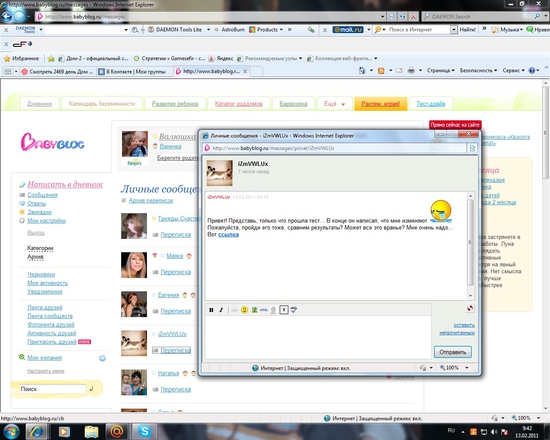The height and width of the screenshot is (440, 550).
Task: Click the RSS feeds icon in command bar
Action: click(381, 71)
